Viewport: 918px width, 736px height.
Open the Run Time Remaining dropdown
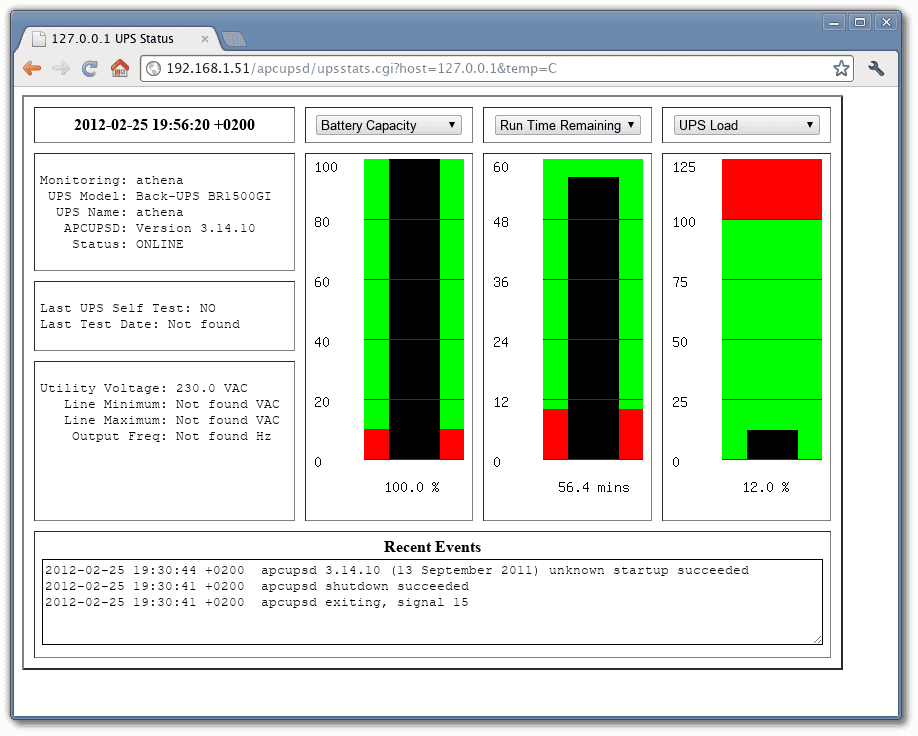(x=567, y=125)
